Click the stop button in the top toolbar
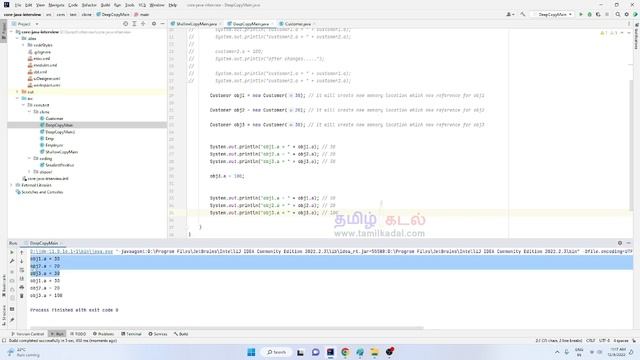This screenshot has width=640, height=360. click(x=607, y=14)
